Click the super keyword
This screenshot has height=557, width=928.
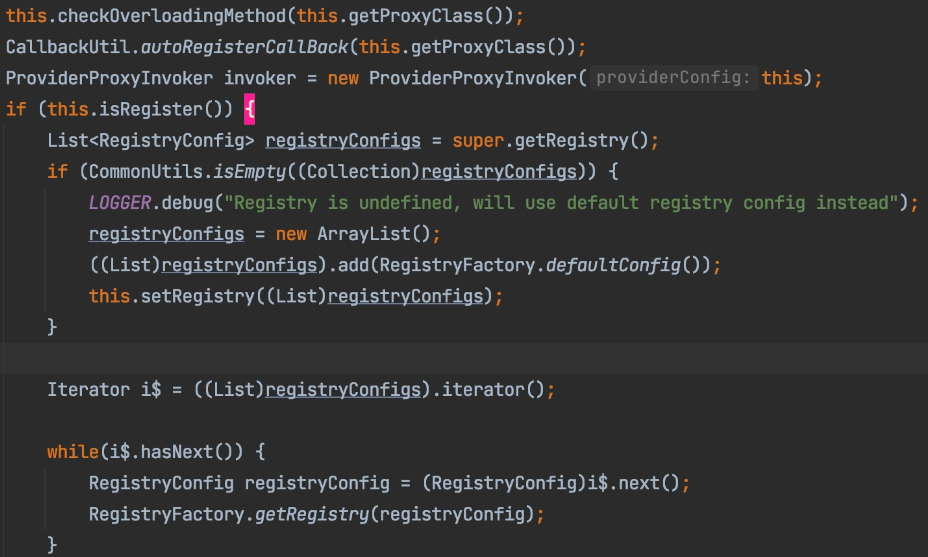(478, 141)
